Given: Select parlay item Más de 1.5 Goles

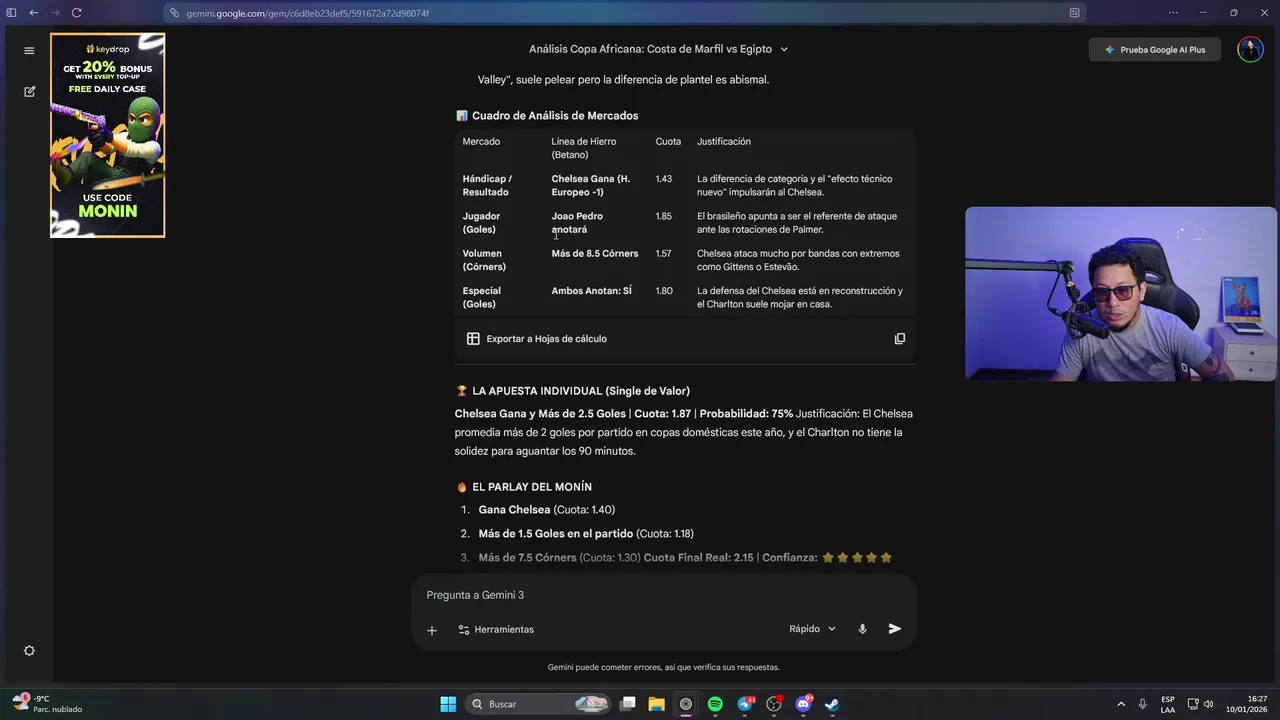Looking at the screenshot, I should pos(555,534).
